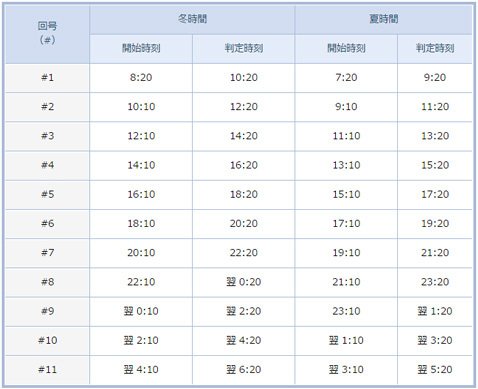
Task: Select the #5 row label
Action: coord(47,195)
